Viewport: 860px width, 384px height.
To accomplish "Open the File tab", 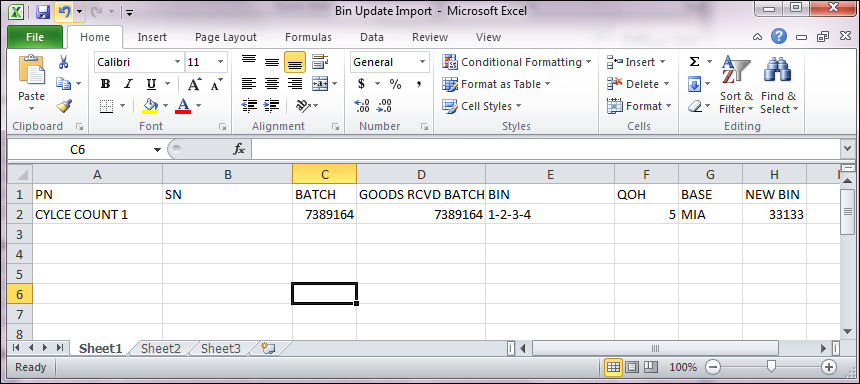I will (x=35, y=37).
